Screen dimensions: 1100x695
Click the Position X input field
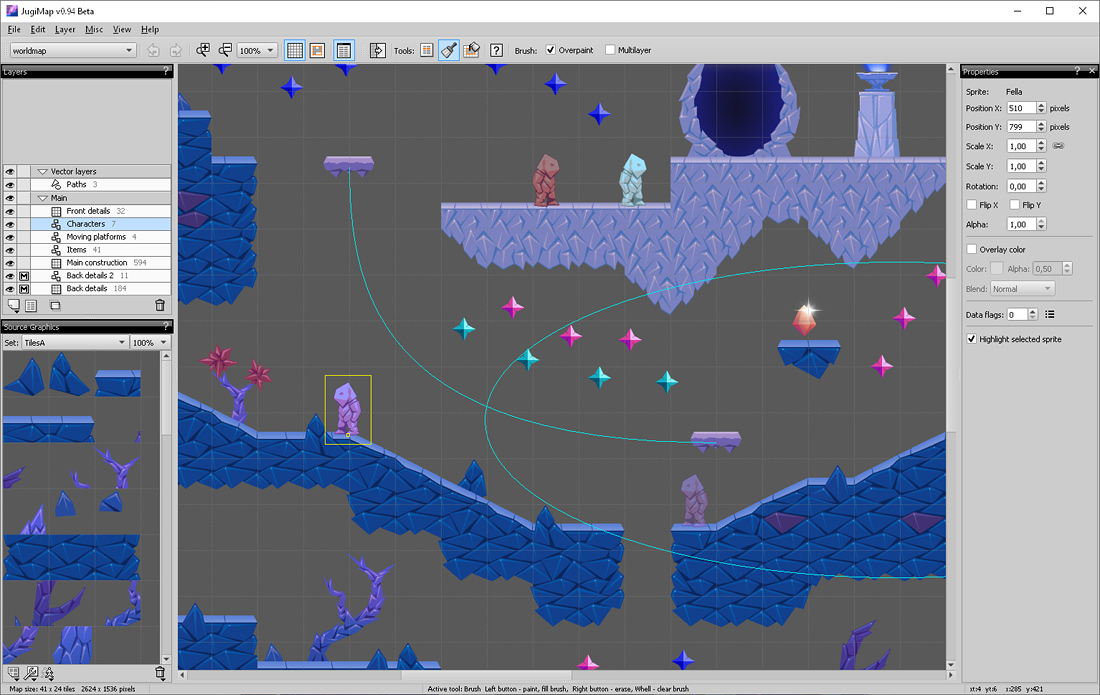pyautogui.click(x=1021, y=108)
